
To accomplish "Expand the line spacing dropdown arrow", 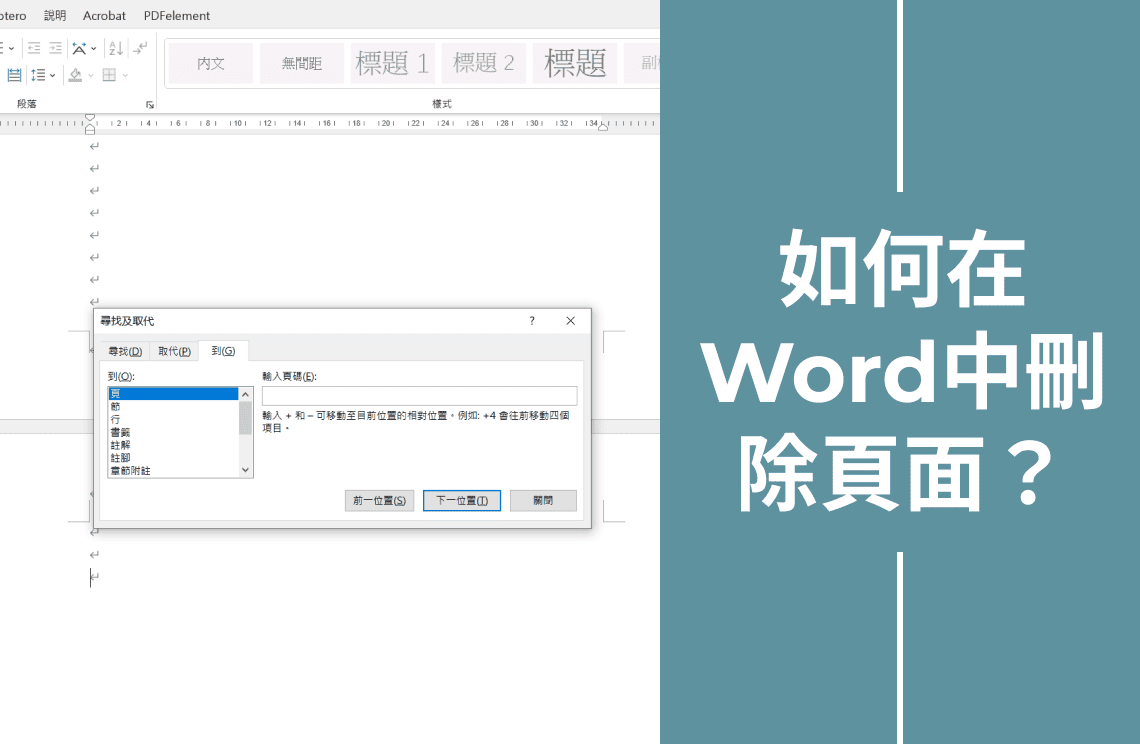I will coord(52,76).
